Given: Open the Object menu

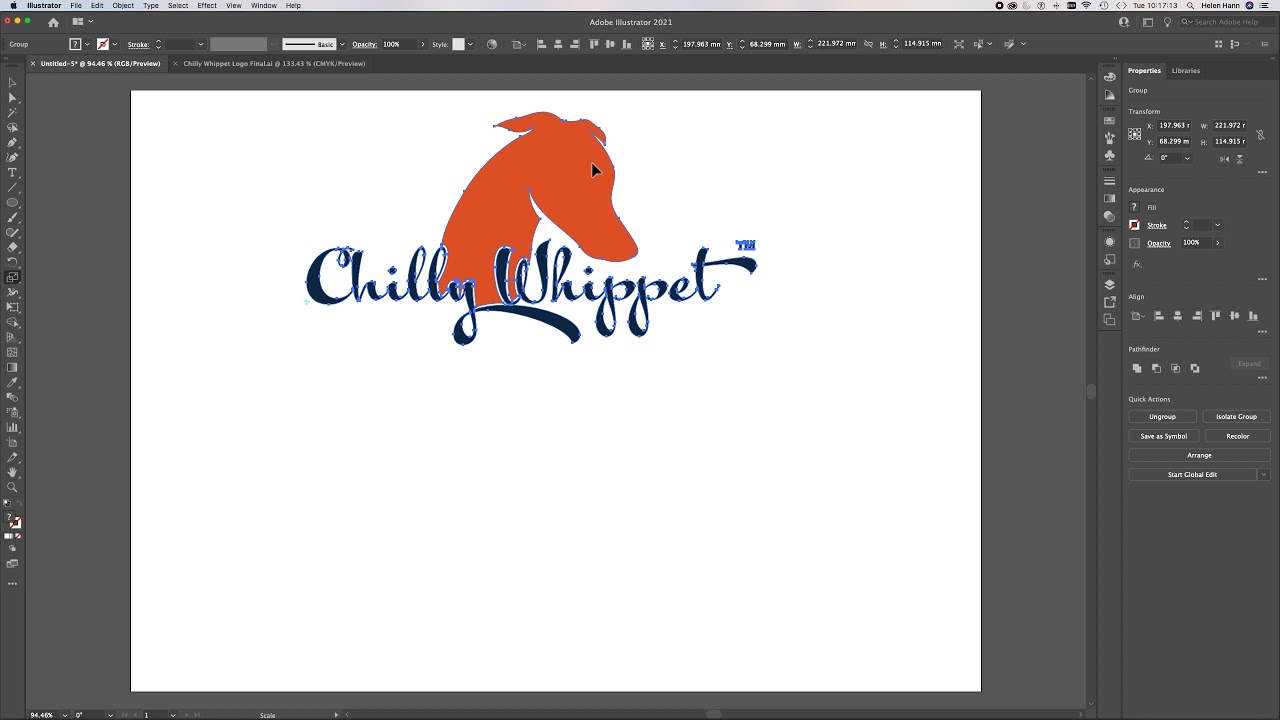Looking at the screenshot, I should tap(123, 6).
